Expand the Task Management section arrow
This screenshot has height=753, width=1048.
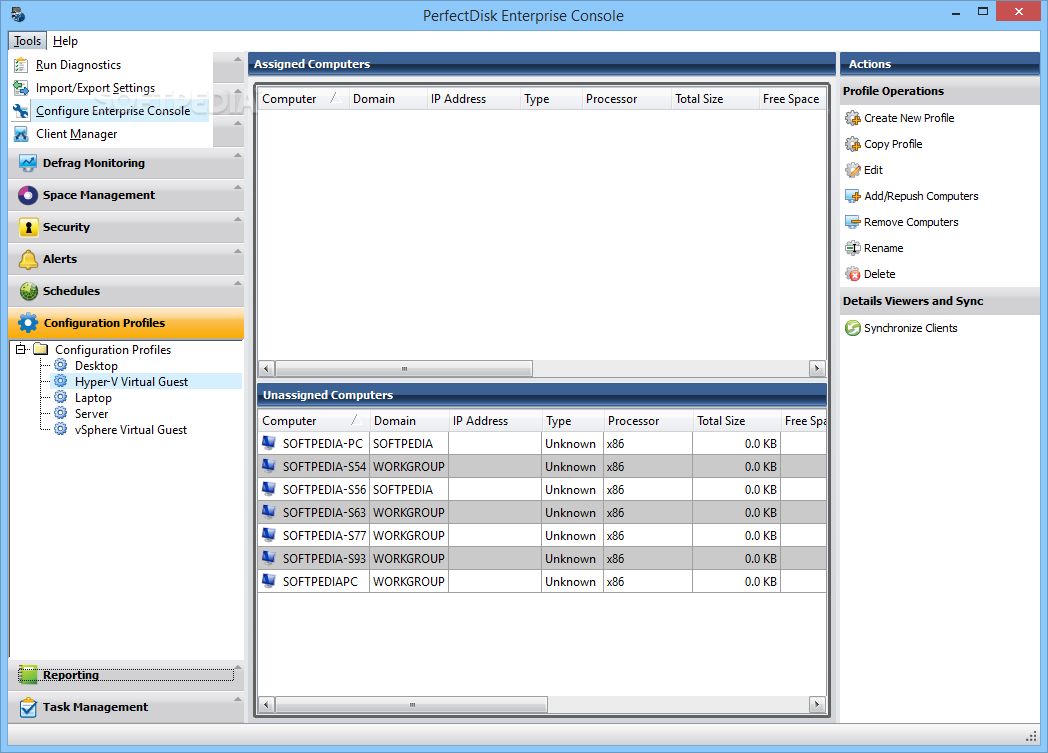(x=237, y=700)
